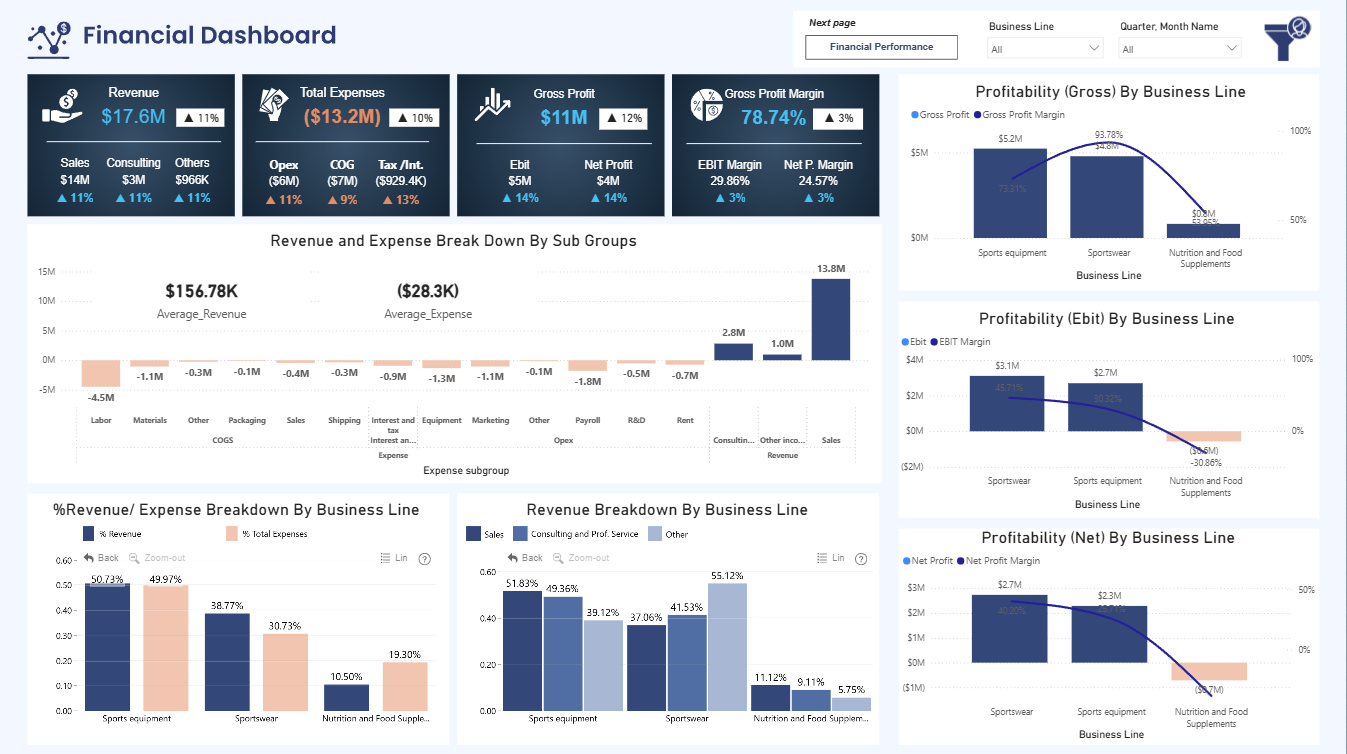
Task: Click the Net Profit Margin legend marker
Action: (961, 561)
